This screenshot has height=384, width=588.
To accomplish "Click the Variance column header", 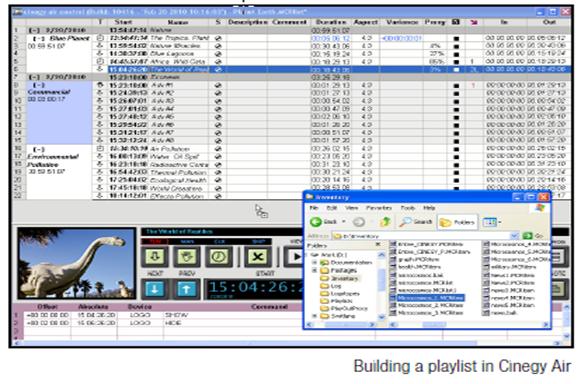I will tap(402, 22).
